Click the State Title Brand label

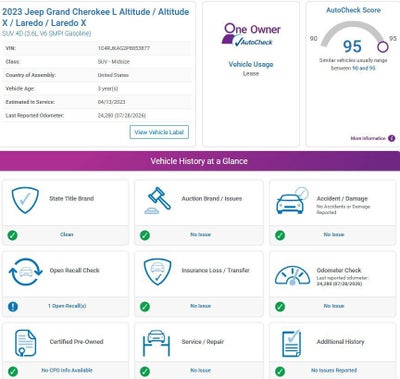(x=72, y=198)
